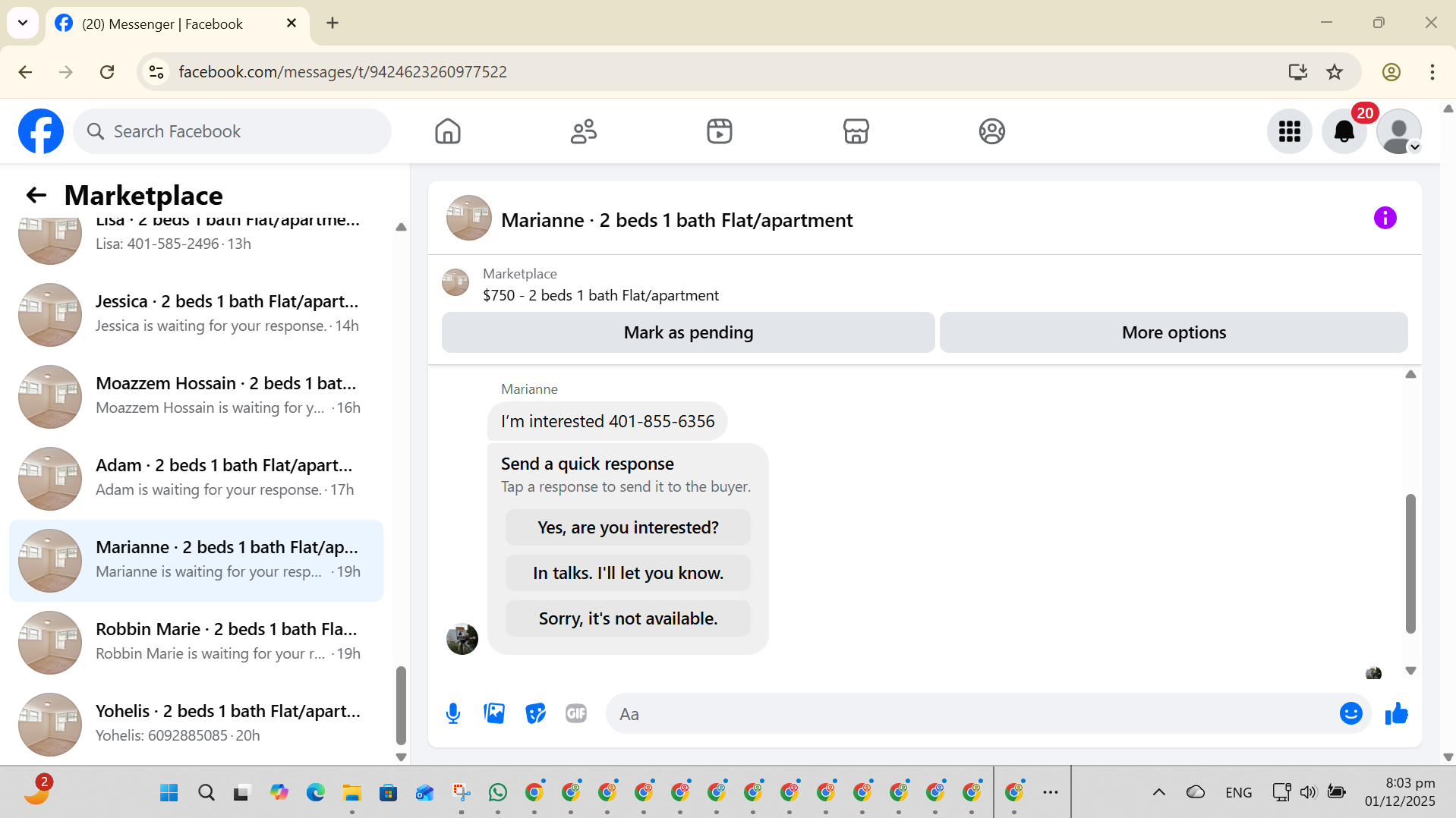Click the browser address bar URL
1456x818 pixels.
click(342, 72)
